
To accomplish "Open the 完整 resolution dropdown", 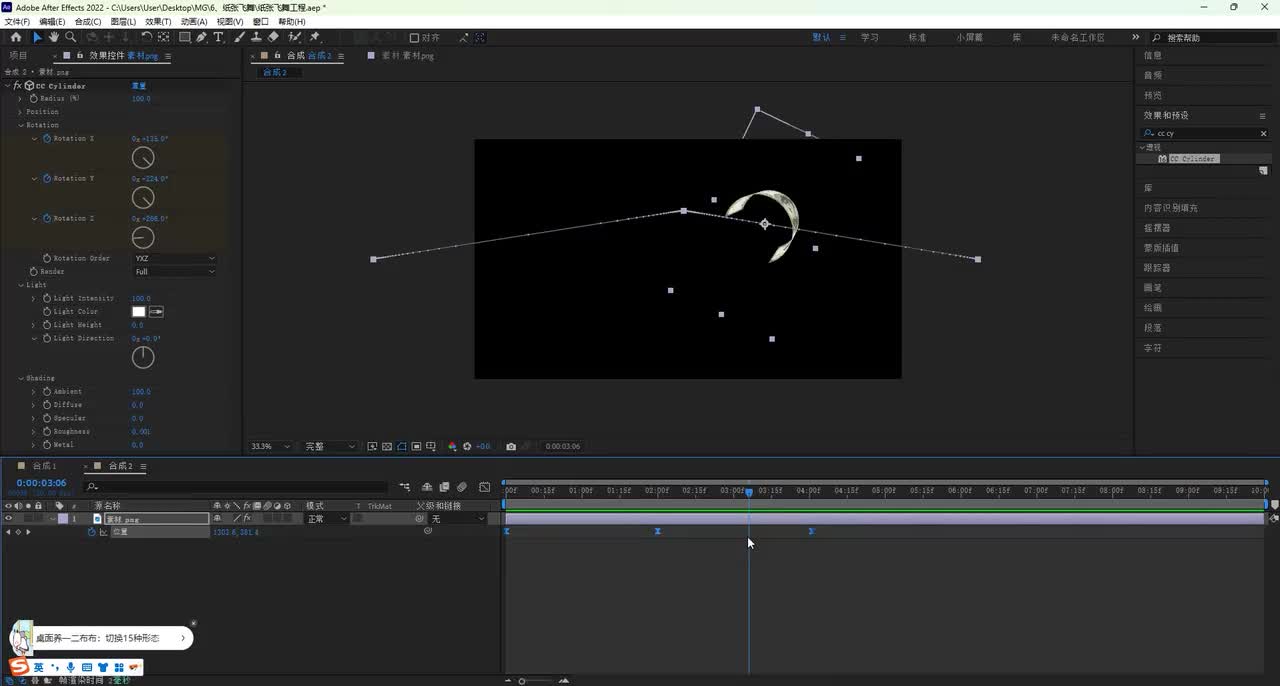I will (x=328, y=446).
